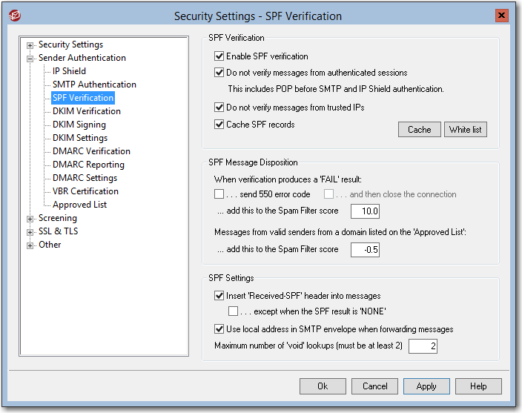Expand the Security Settings tree node
This screenshot has height=413, width=522.
click(x=30, y=45)
